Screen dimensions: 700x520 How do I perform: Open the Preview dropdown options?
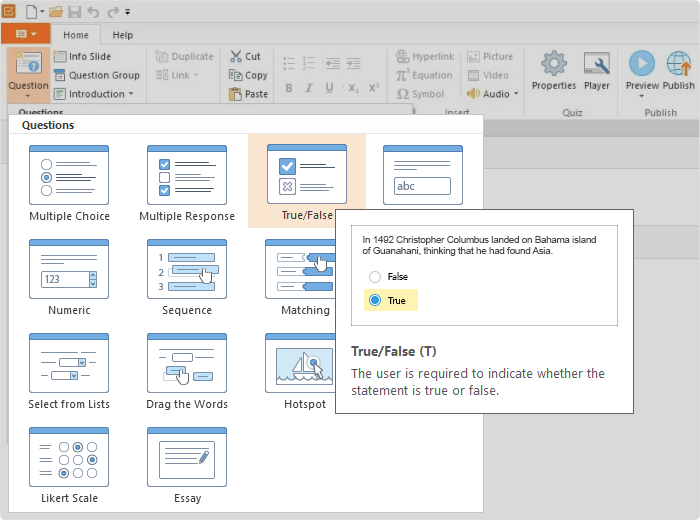642,96
